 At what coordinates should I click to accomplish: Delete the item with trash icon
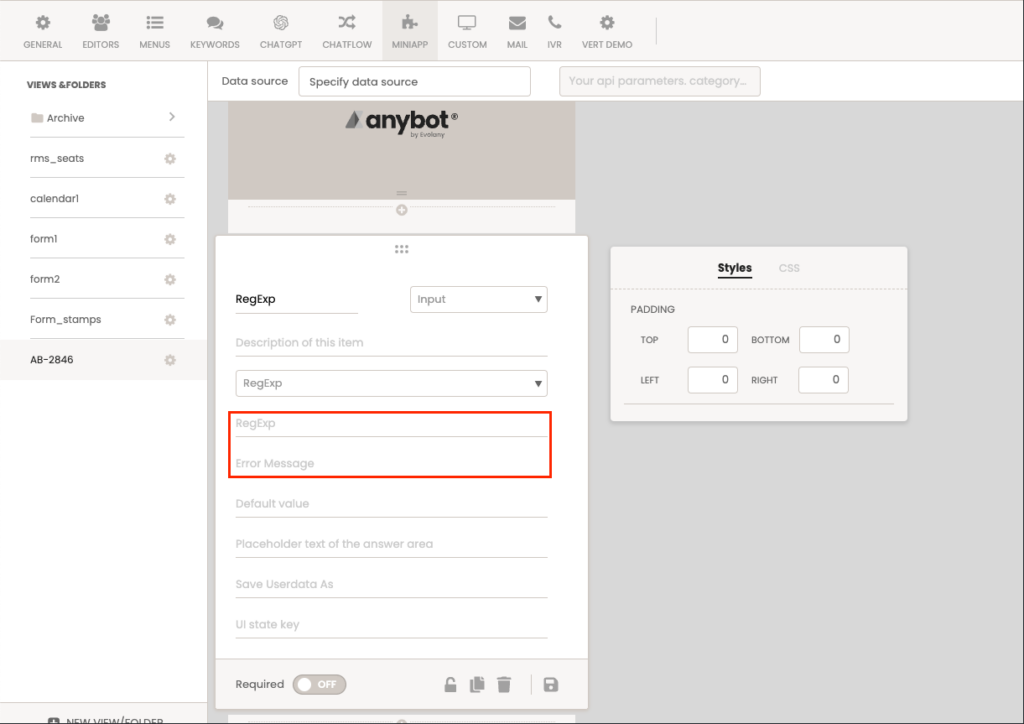504,685
